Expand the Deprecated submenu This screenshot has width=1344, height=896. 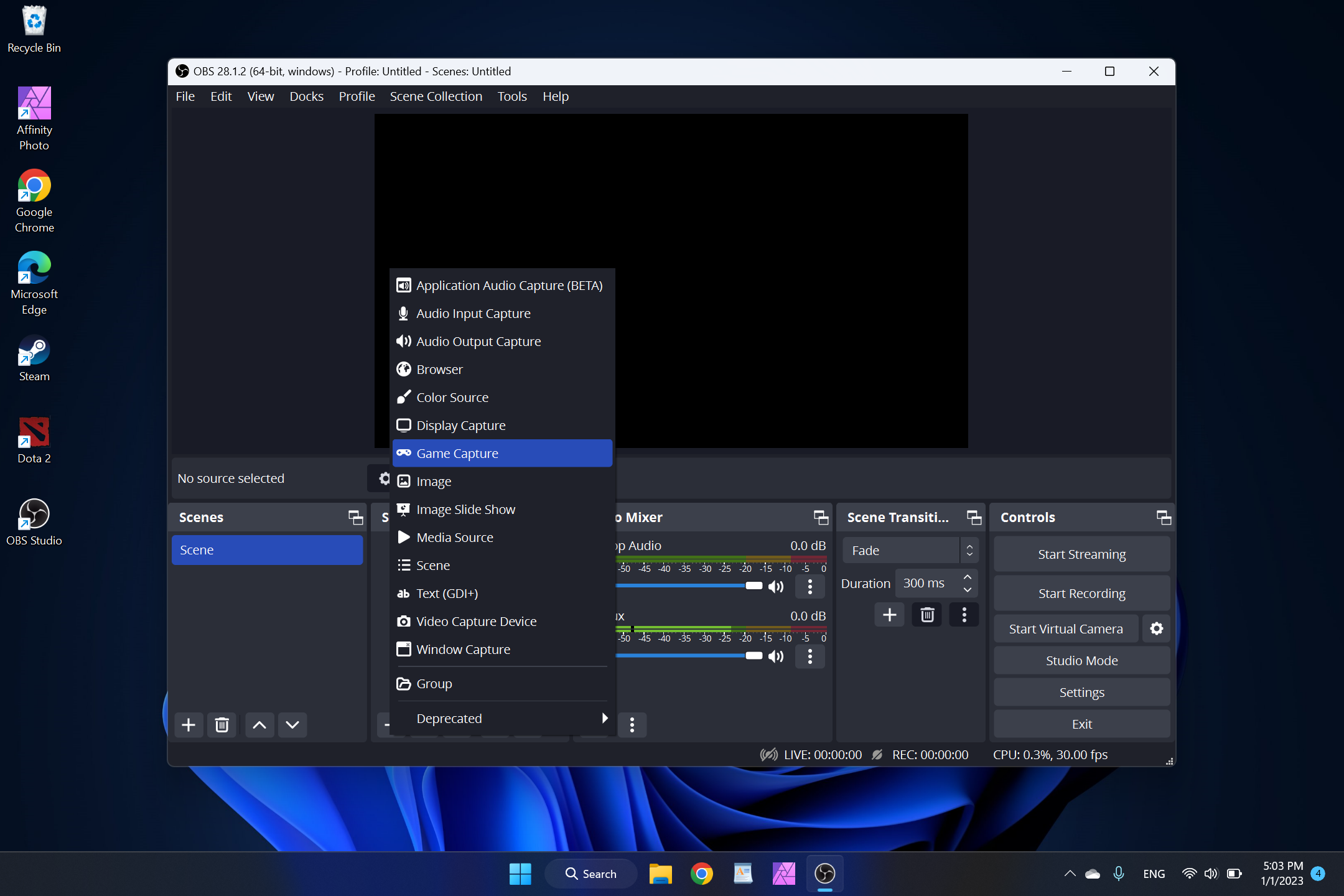[x=502, y=719]
